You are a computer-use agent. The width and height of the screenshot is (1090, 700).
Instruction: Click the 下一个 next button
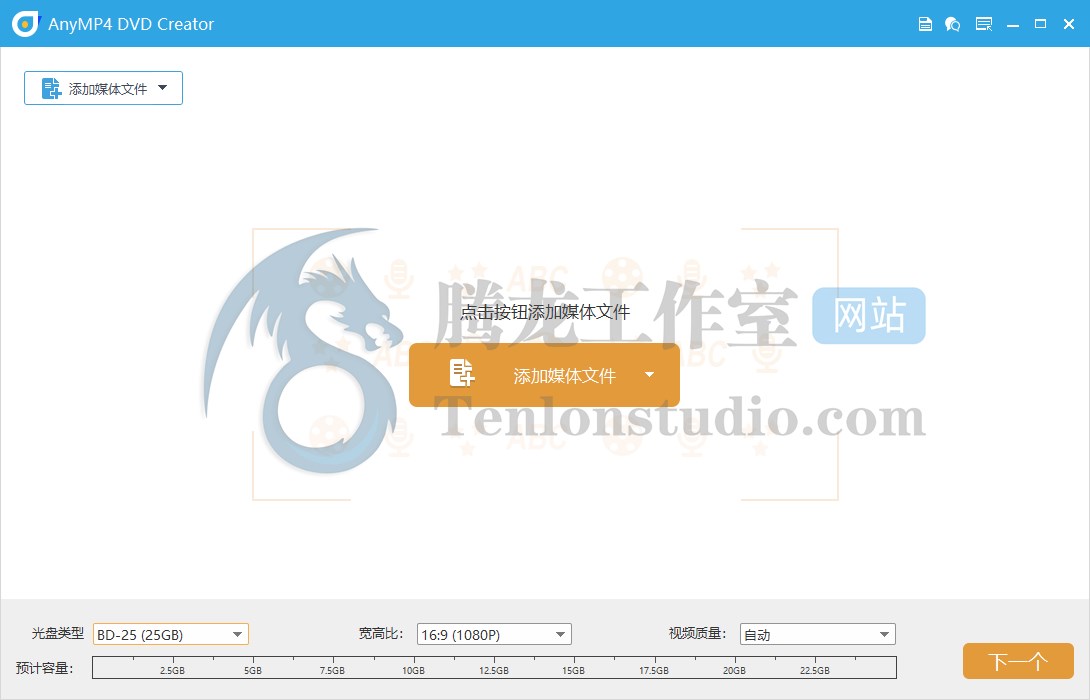pyautogui.click(x=1018, y=661)
